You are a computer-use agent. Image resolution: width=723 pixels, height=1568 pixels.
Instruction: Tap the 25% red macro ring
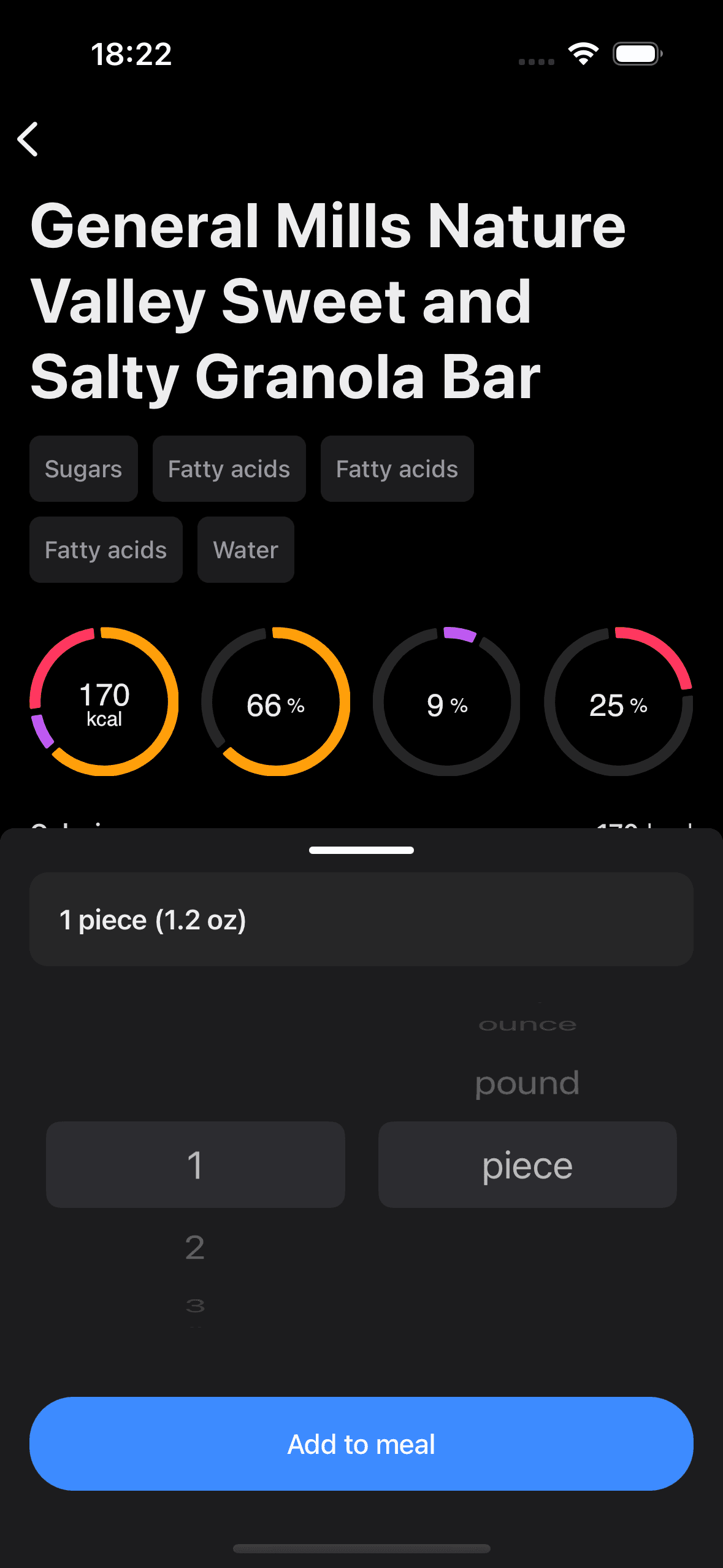point(619,702)
